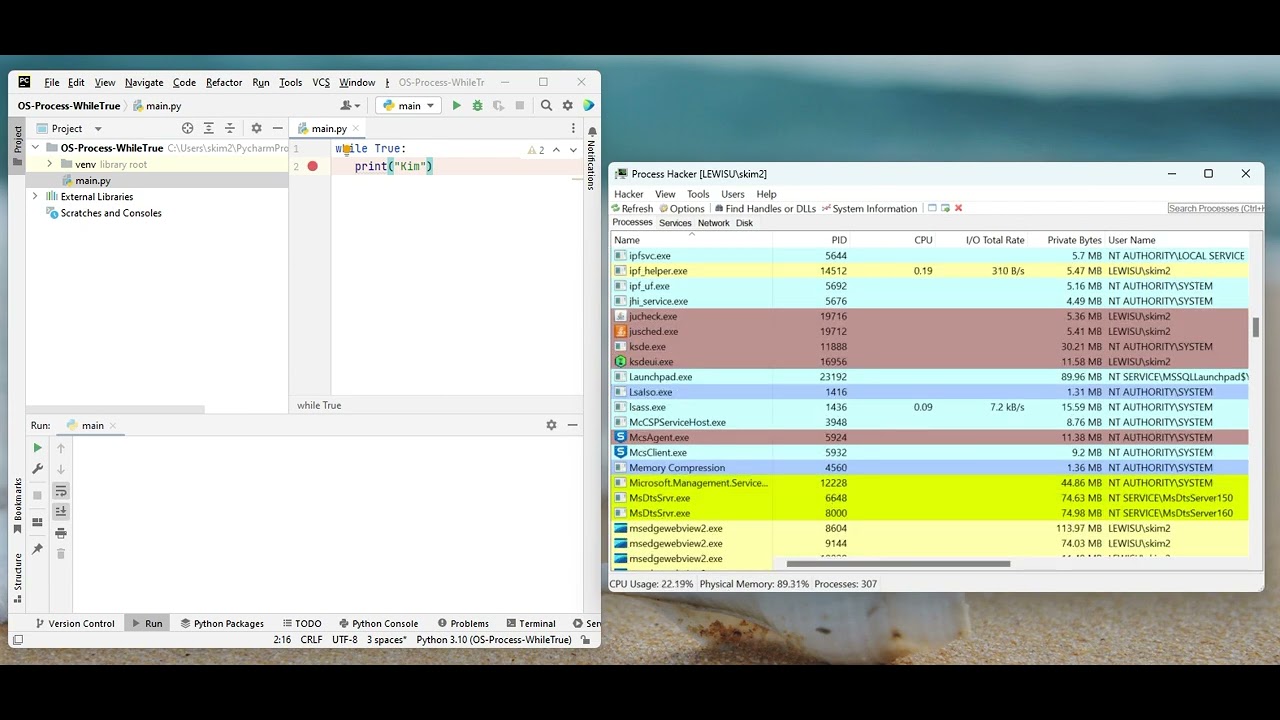Viewport: 1280px width, 720px height.
Task: Click Find Handles or DLLs
Action: click(x=766, y=209)
